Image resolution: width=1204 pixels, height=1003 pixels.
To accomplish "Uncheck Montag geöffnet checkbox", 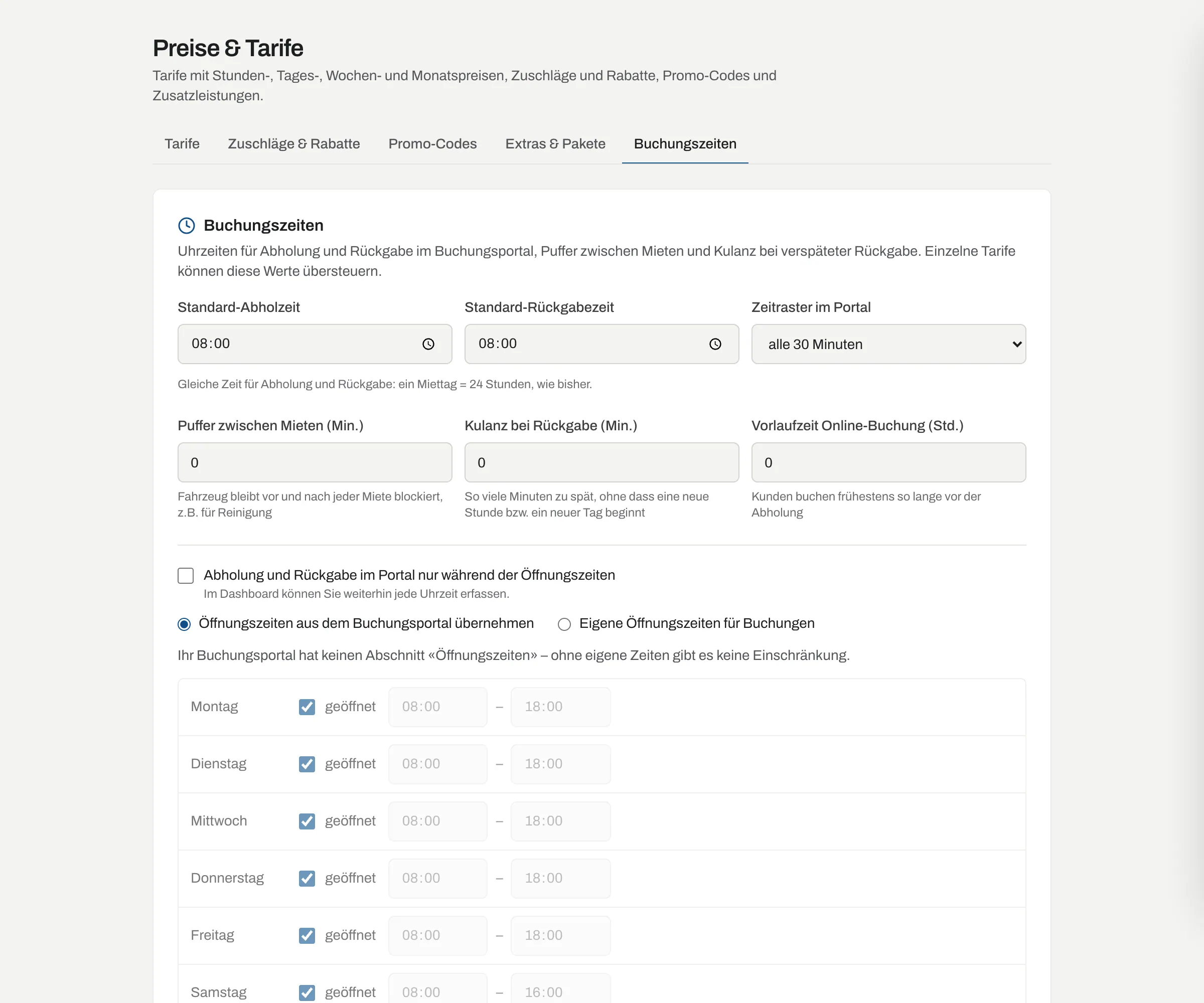I will tap(307, 707).
